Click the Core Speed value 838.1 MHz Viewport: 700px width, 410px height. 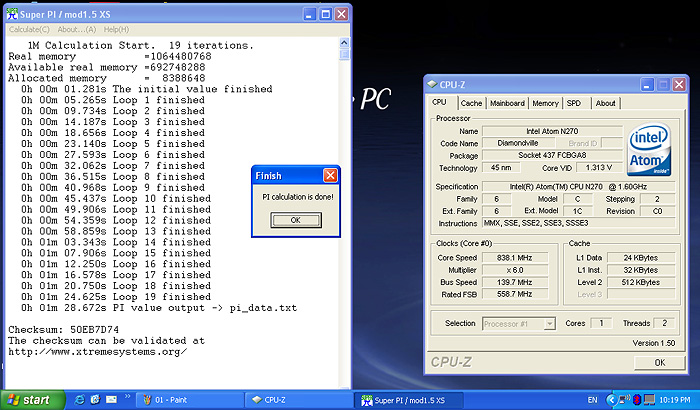[515, 258]
